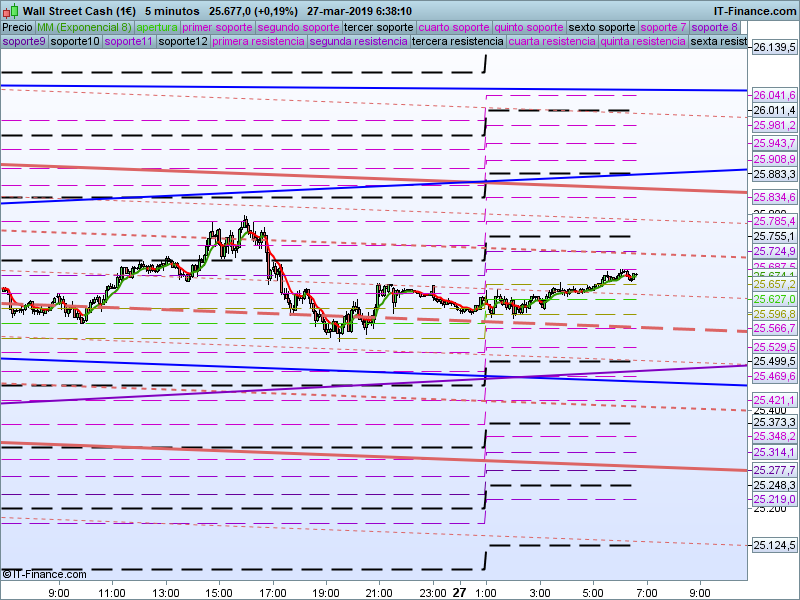Viewport: 800px width, 600px height.
Task: Click the 25.499,5 price axis label
Action: point(774,361)
